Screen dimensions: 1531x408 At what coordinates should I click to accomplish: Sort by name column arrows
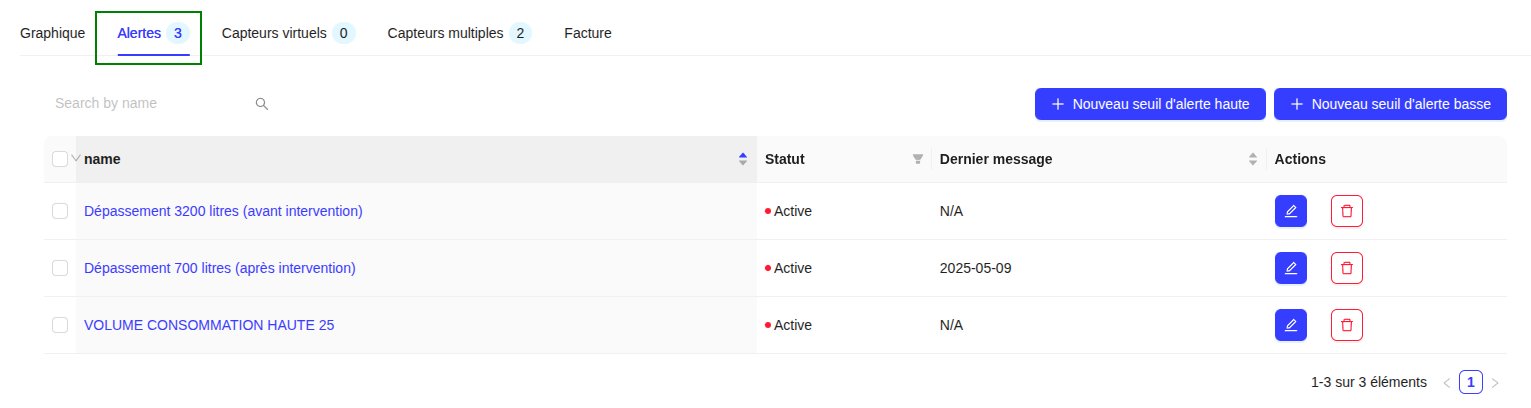[x=742, y=159]
